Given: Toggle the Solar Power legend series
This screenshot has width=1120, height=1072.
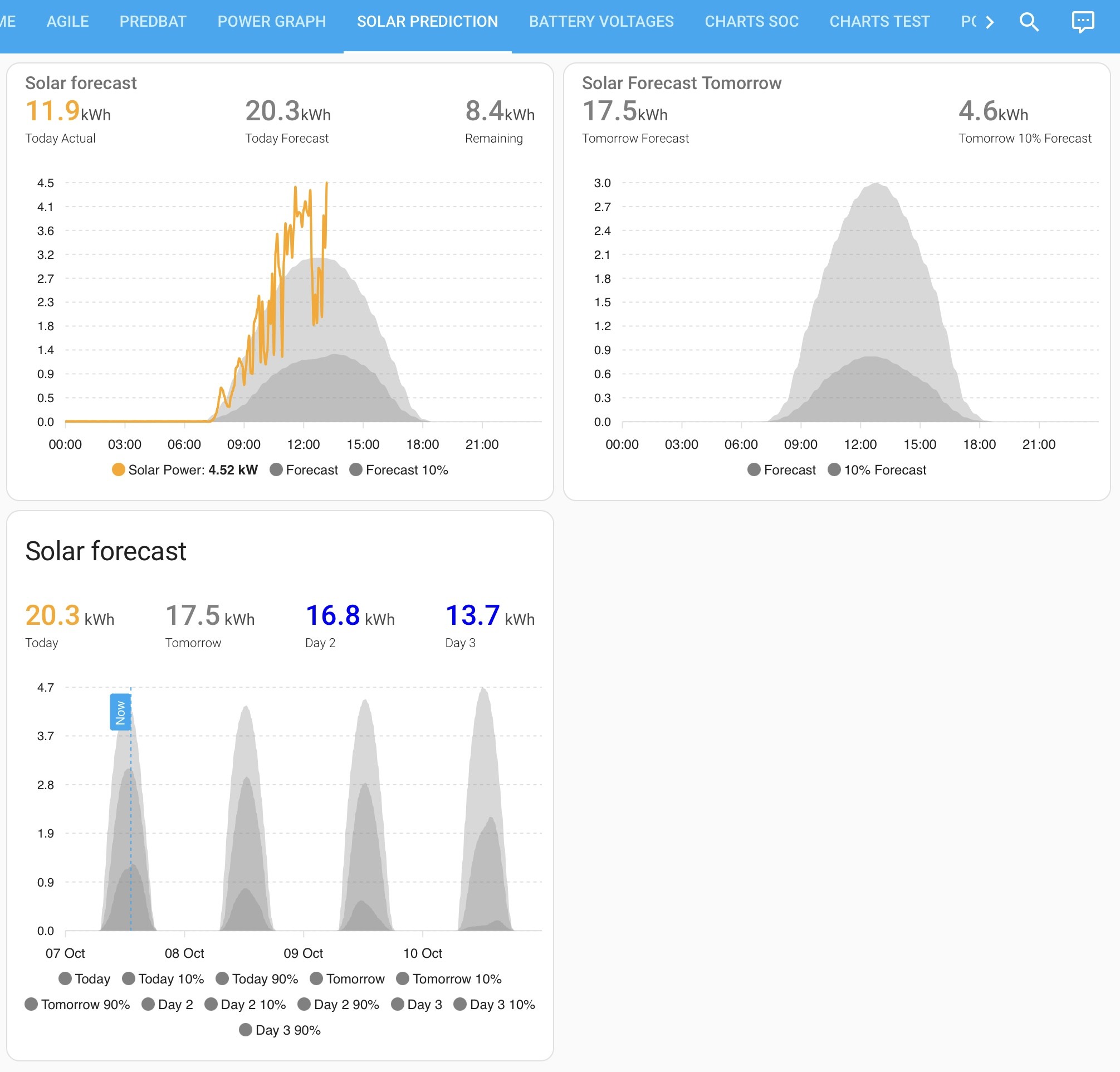Looking at the screenshot, I should click(184, 469).
